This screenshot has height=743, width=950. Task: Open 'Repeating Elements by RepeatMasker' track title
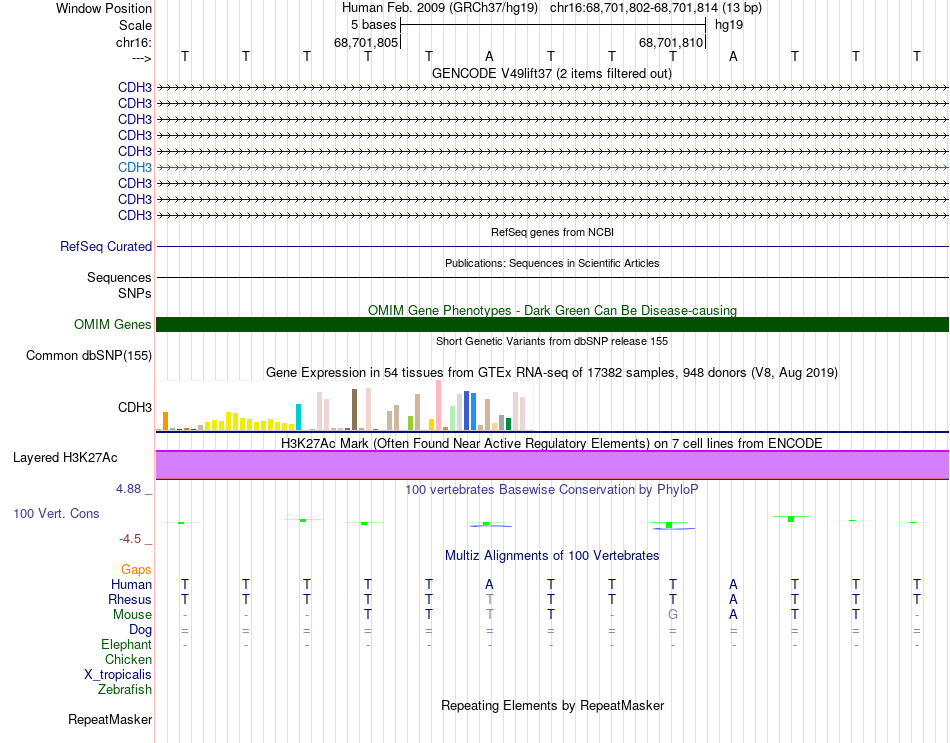click(x=552, y=706)
